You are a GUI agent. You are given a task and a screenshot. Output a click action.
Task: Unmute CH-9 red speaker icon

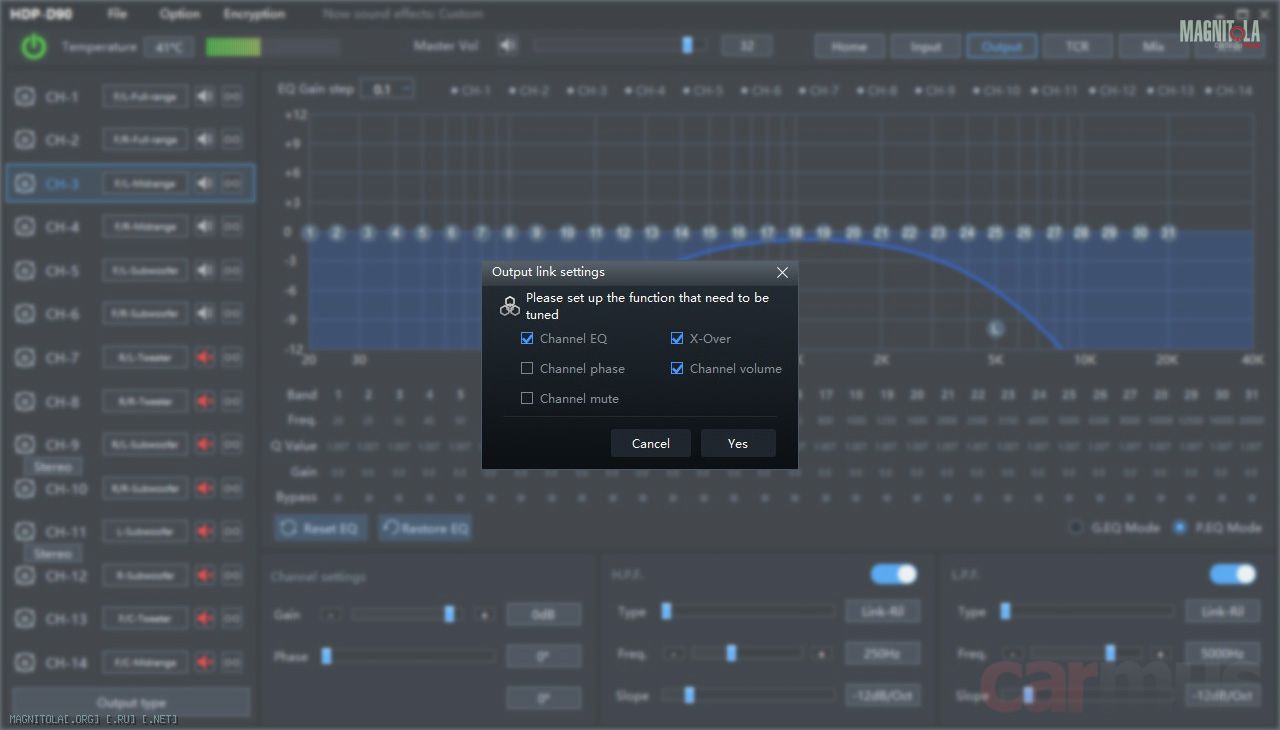coord(205,445)
